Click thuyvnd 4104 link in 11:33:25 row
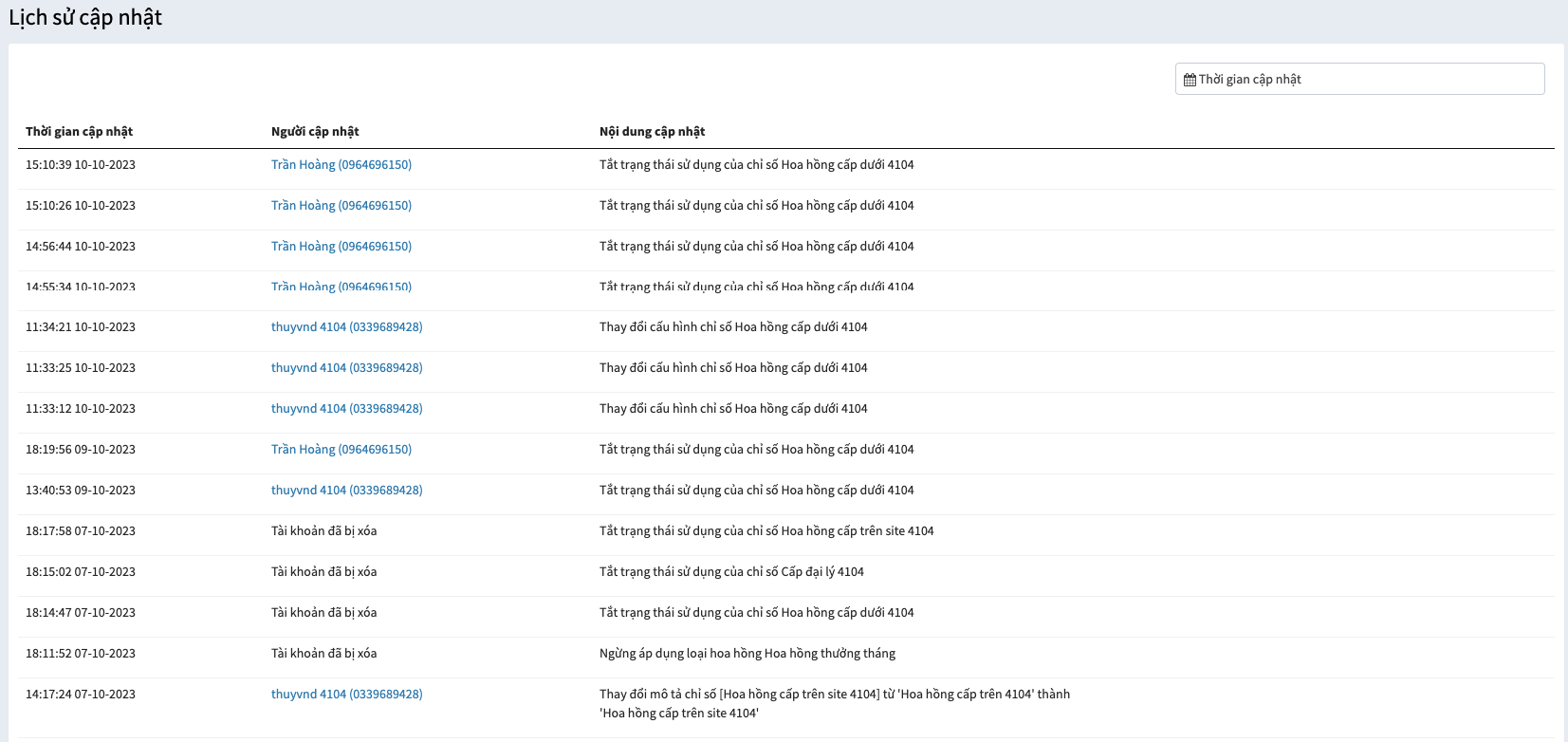The height and width of the screenshot is (742, 1568). [347, 368]
